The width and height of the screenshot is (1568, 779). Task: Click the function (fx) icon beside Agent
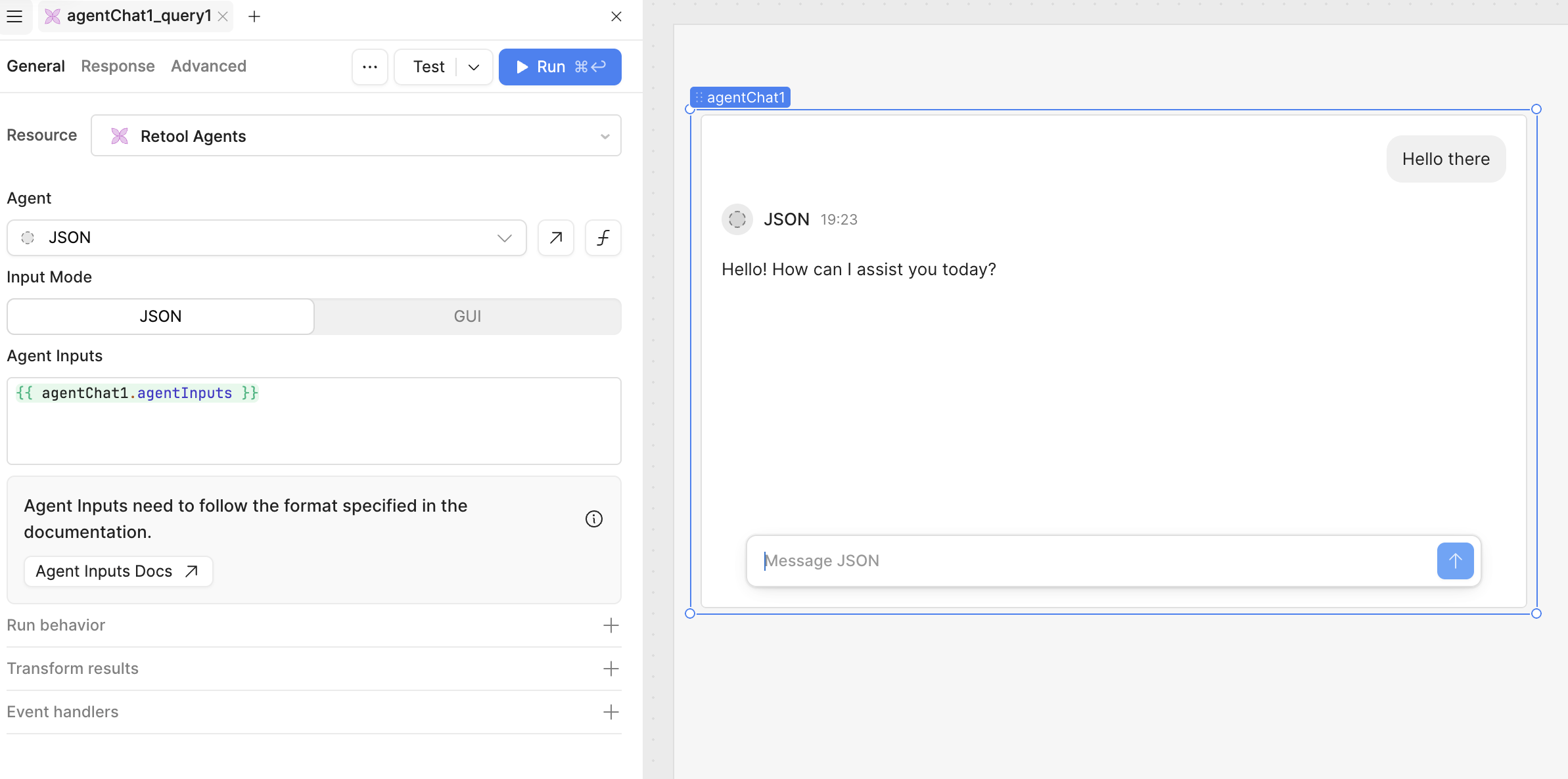tap(603, 238)
